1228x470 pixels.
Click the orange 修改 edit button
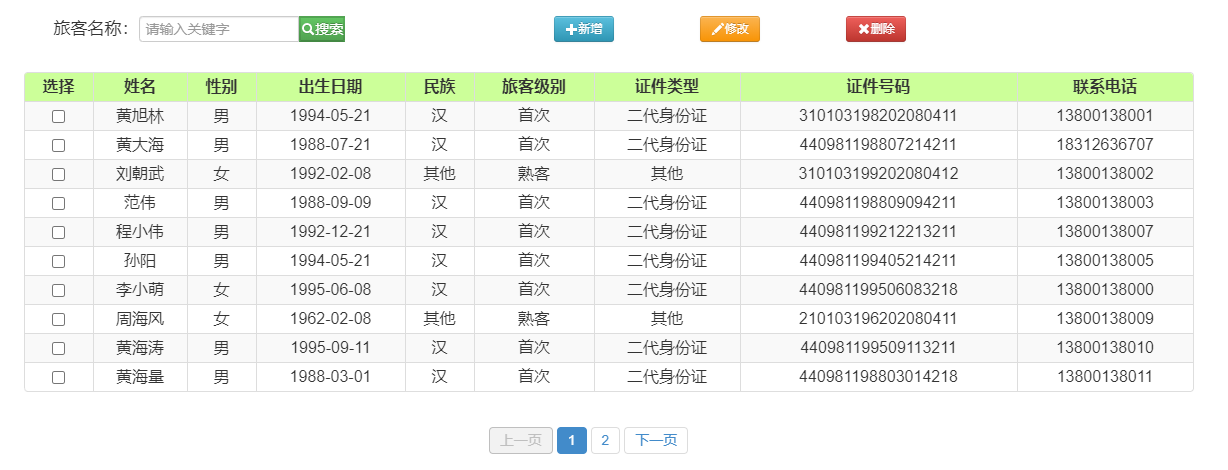pos(730,29)
